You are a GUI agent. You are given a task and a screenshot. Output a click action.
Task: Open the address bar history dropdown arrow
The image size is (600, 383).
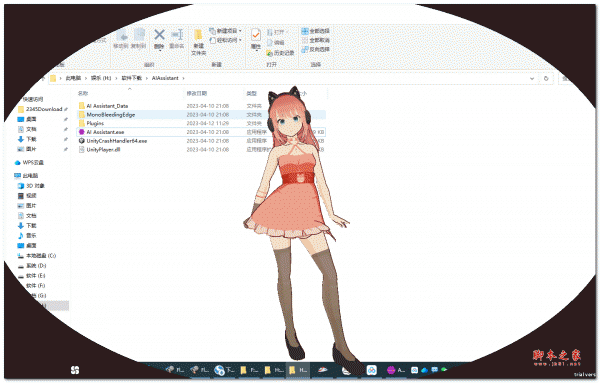532,78
